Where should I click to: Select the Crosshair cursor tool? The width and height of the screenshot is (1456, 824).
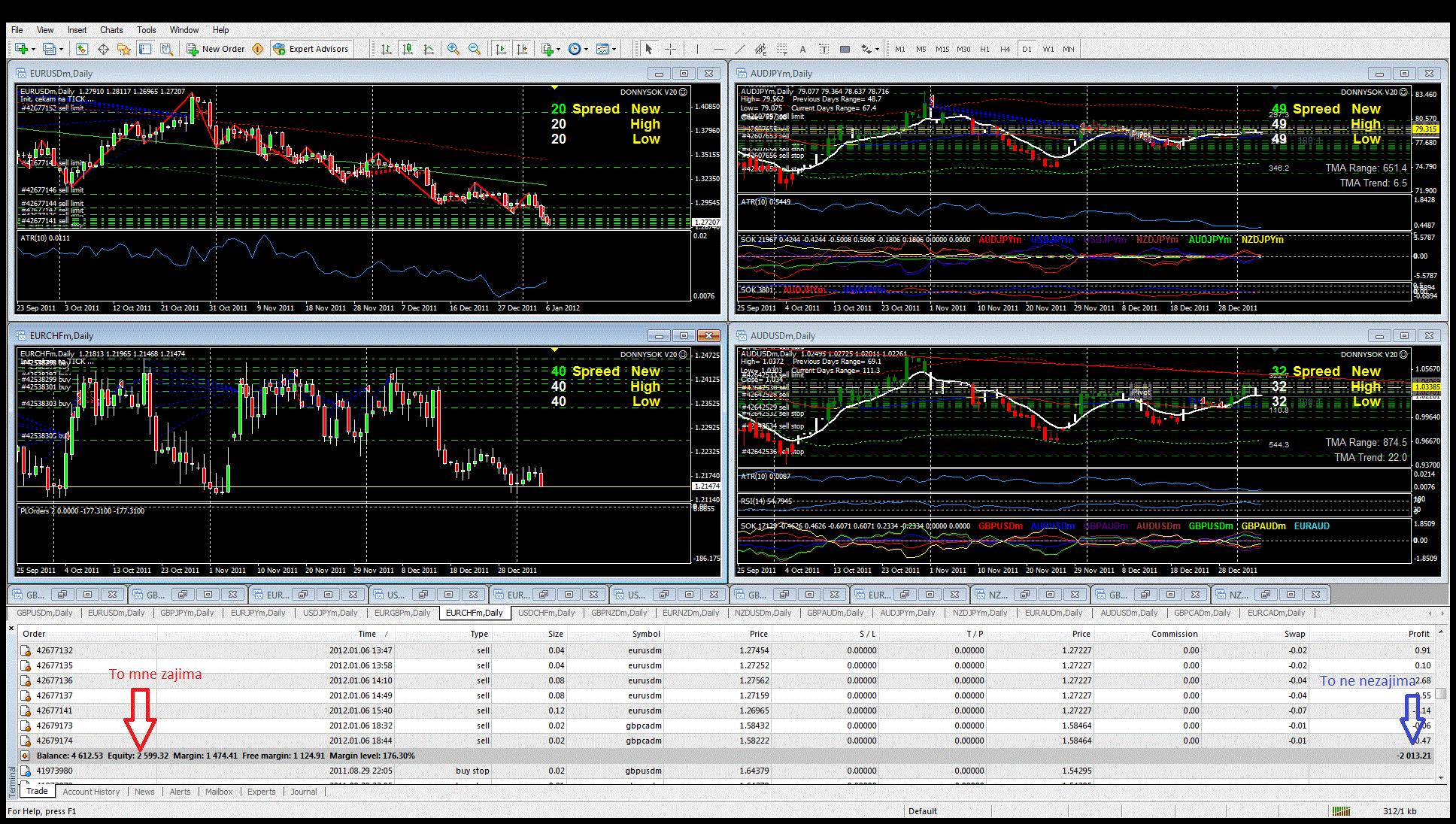[670, 49]
